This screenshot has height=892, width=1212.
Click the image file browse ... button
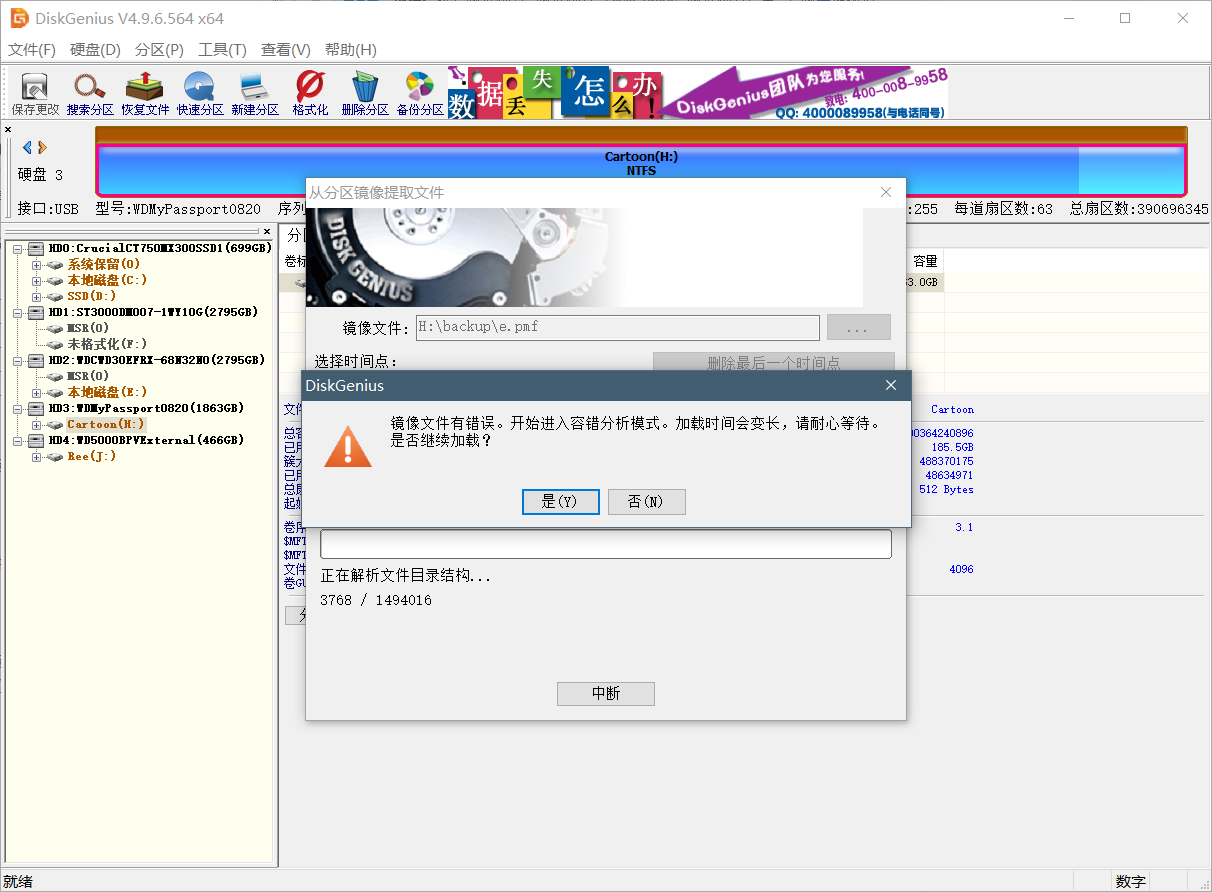pyautogui.click(x=859, y=327)
